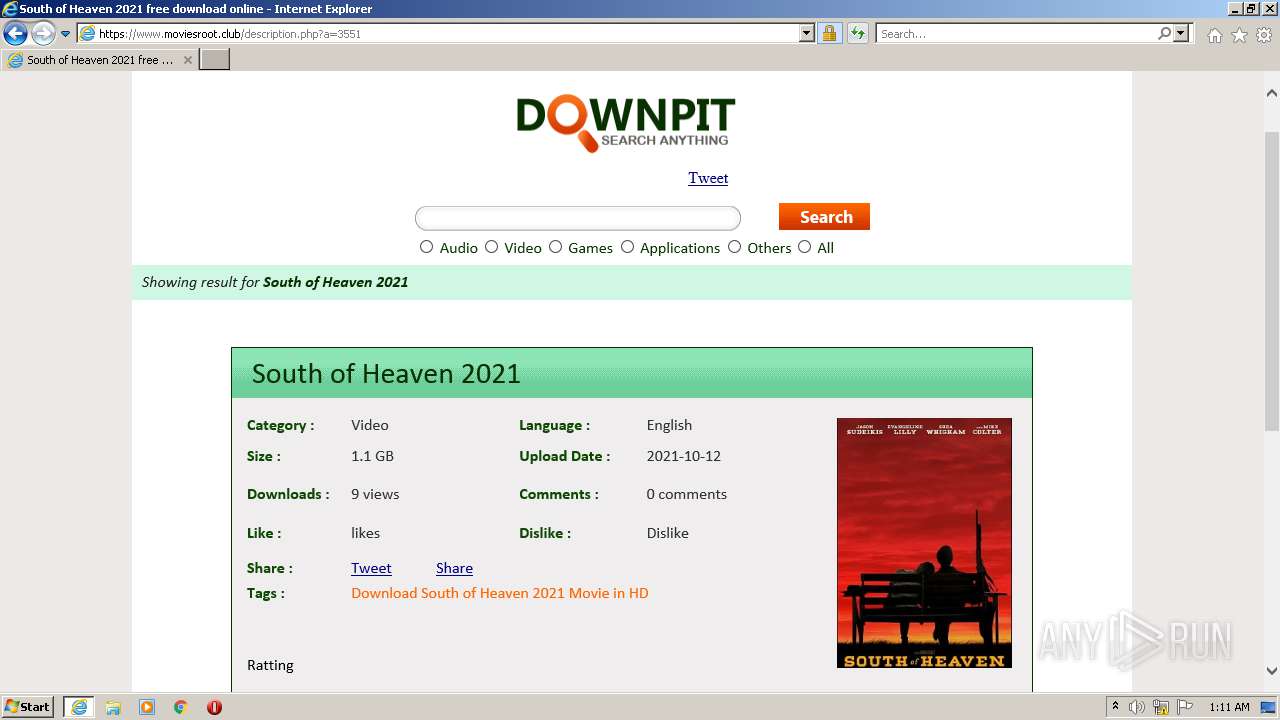Select the Others radio button
Viewport: 1280px width, 720px height.
click(x=735, y=247)
